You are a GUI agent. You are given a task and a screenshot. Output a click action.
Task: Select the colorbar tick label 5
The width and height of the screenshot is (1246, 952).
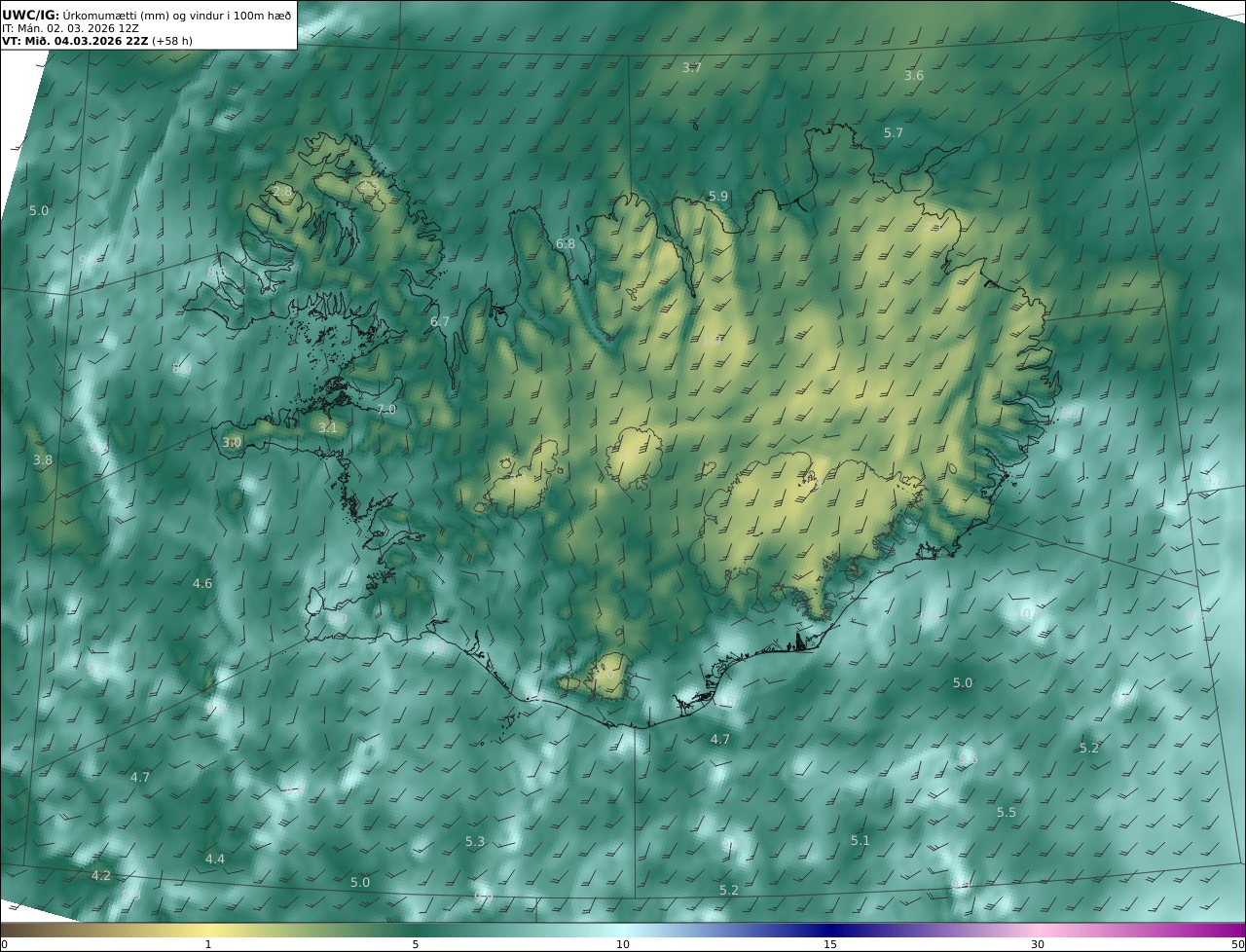(x=416, y=944)
